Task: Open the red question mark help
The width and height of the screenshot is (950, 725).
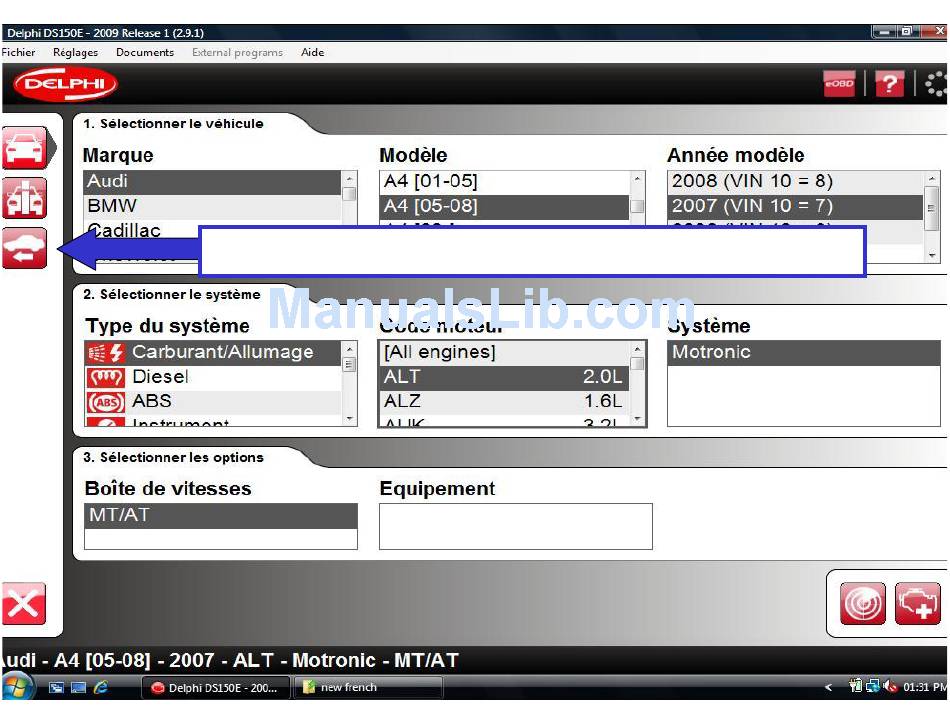Action: (889, 84)
